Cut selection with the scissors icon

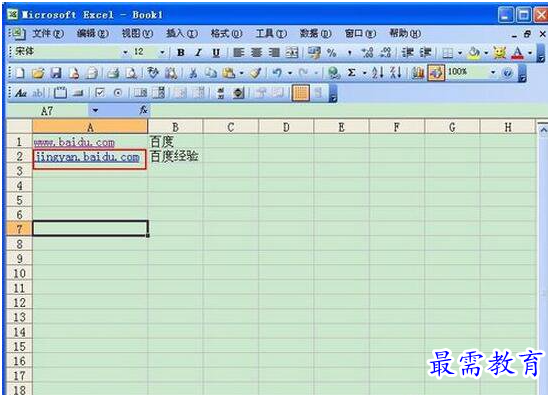(193, 73)
